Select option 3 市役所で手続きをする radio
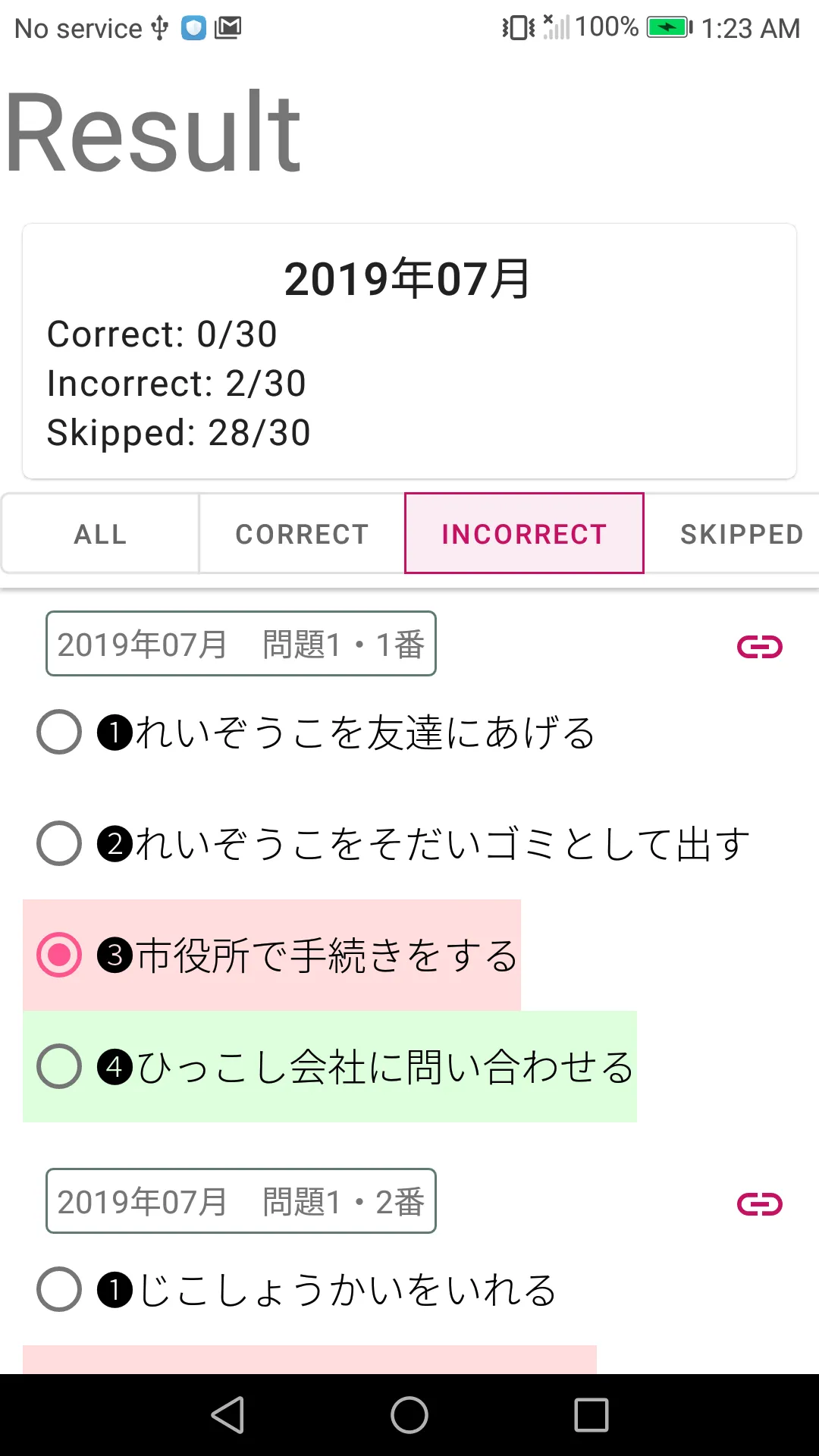This screenshot has width=819, height=1456. coord(59,955)
